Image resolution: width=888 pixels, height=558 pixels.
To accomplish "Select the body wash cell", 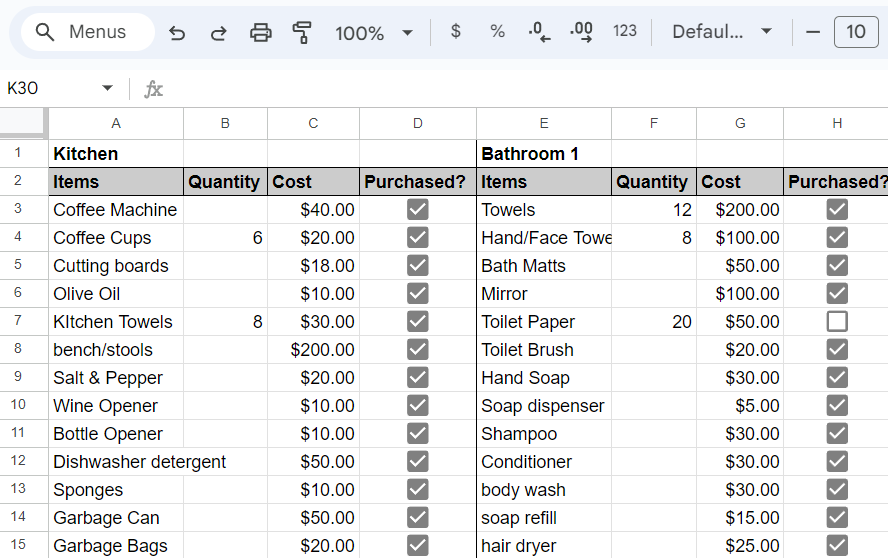I will (x=544, y=489).
